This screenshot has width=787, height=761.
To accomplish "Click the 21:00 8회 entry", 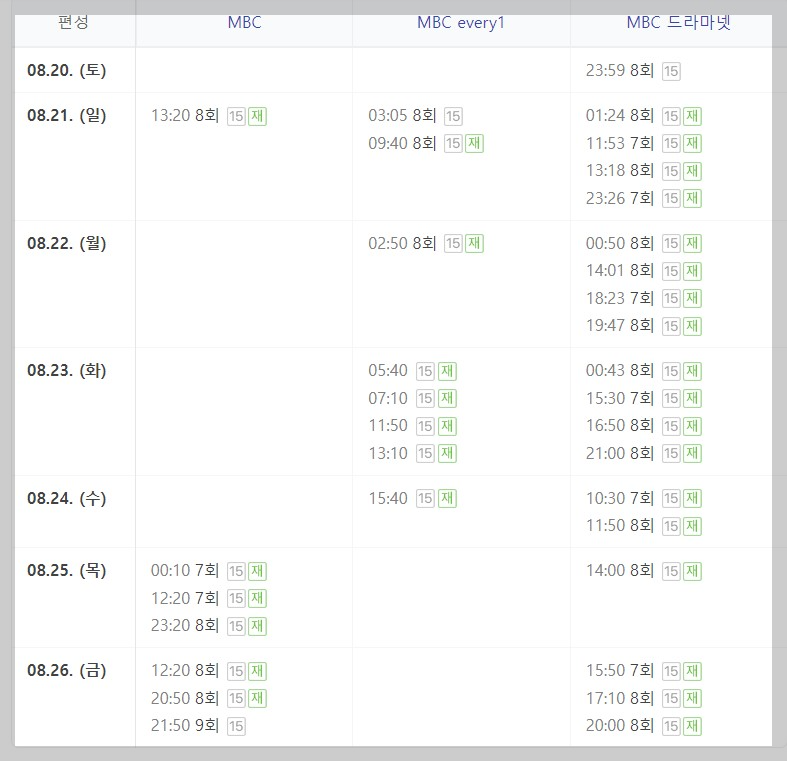I will tap(620, 453).
